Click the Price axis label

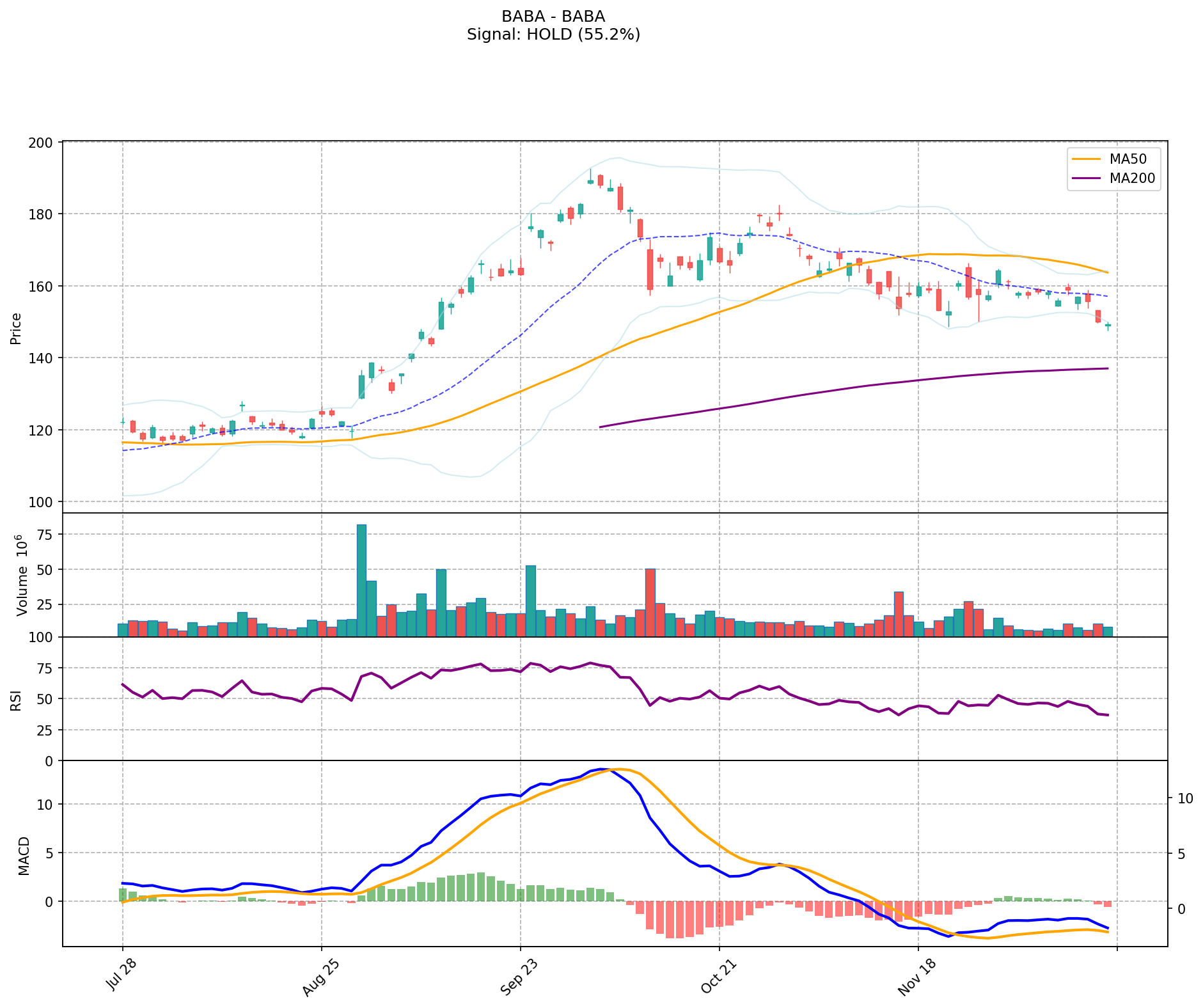16,328
